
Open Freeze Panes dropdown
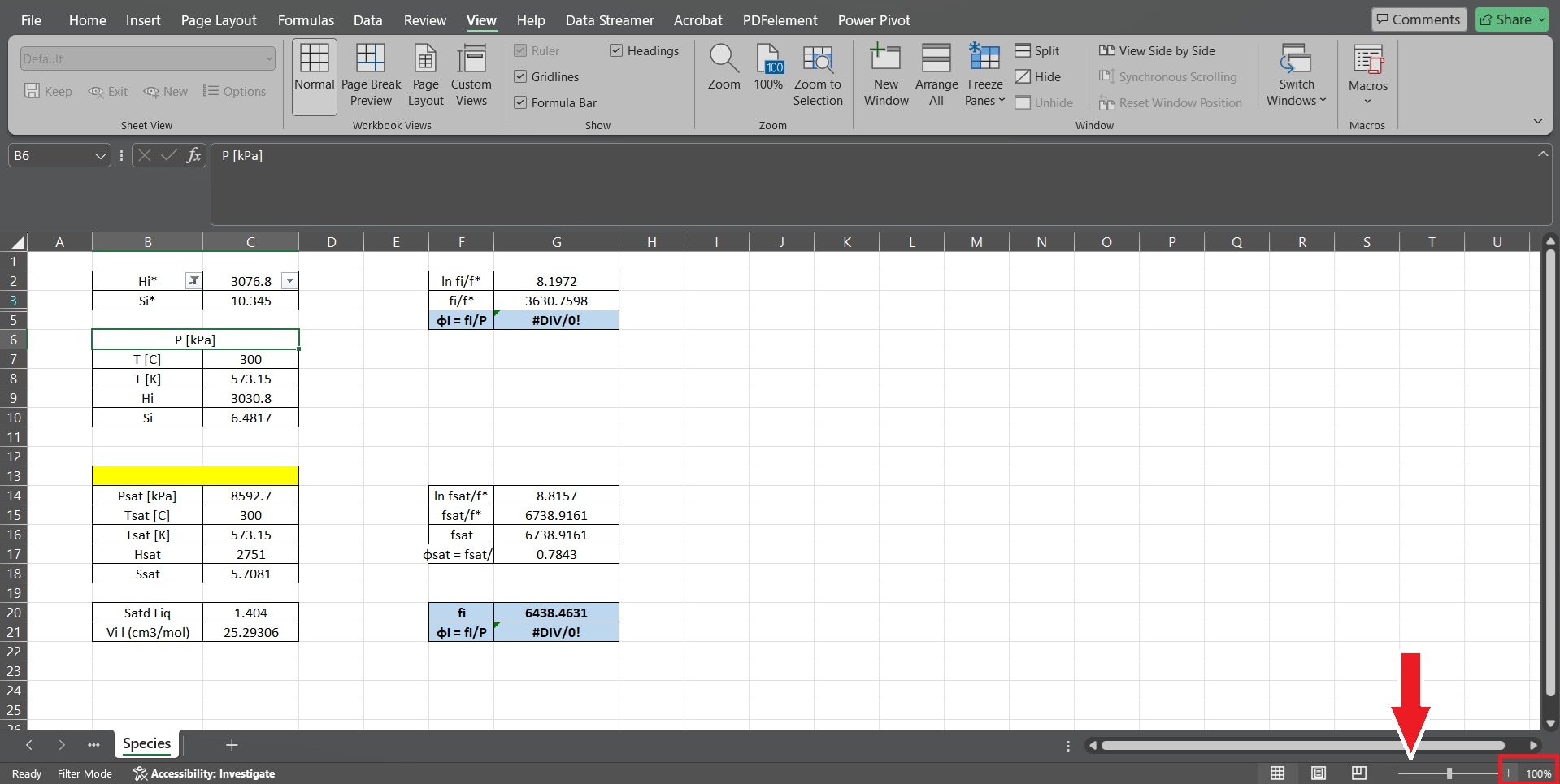(x=985, y=76)
